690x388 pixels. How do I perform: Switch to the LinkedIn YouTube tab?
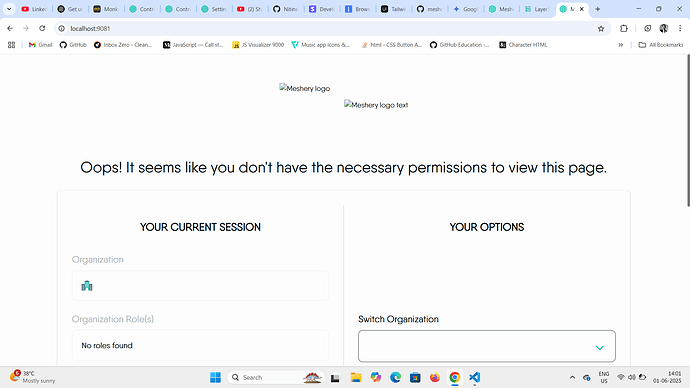pos(34,9)
